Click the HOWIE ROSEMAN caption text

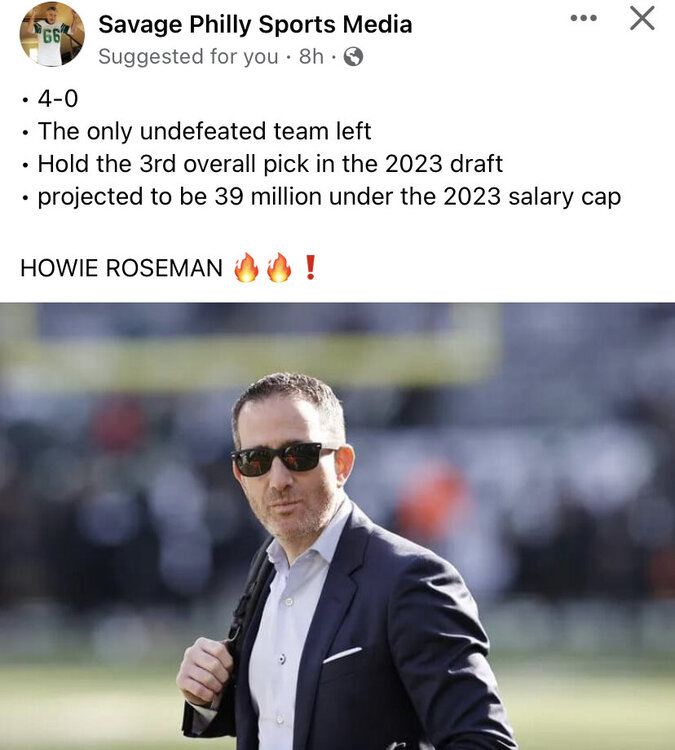coord(121,268)
